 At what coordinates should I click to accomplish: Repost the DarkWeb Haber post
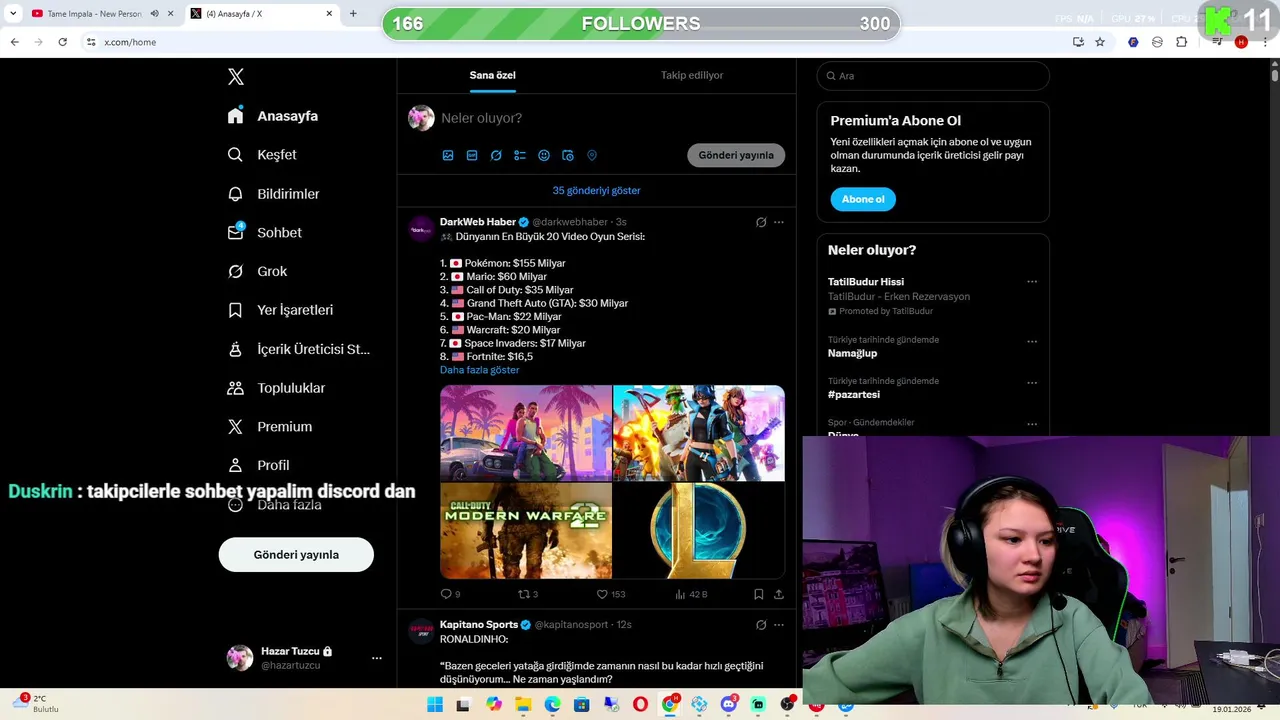pyautogui.click(x=528, y=594)
